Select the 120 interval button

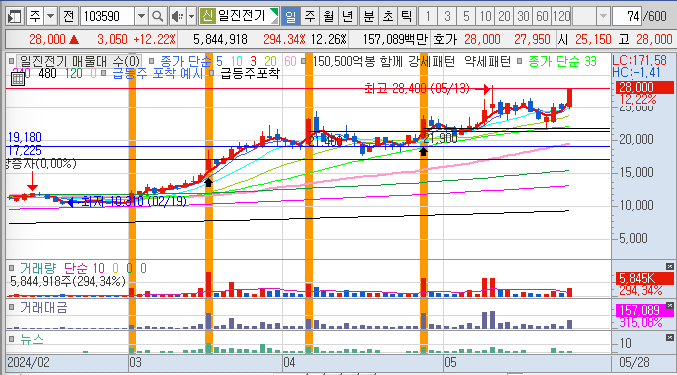click(x=561, y=16)
